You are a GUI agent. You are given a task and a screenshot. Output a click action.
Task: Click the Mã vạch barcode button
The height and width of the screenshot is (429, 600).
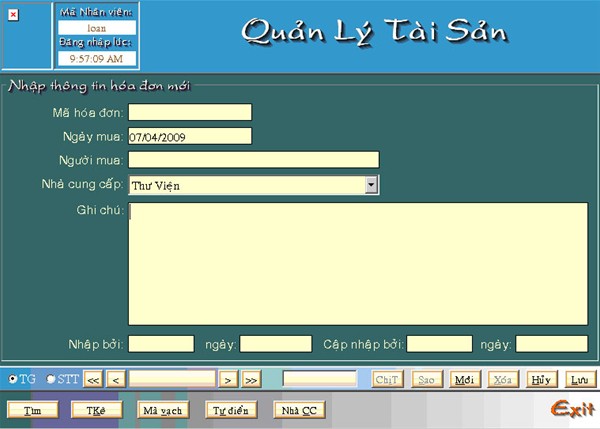click(x=162, y=409)
